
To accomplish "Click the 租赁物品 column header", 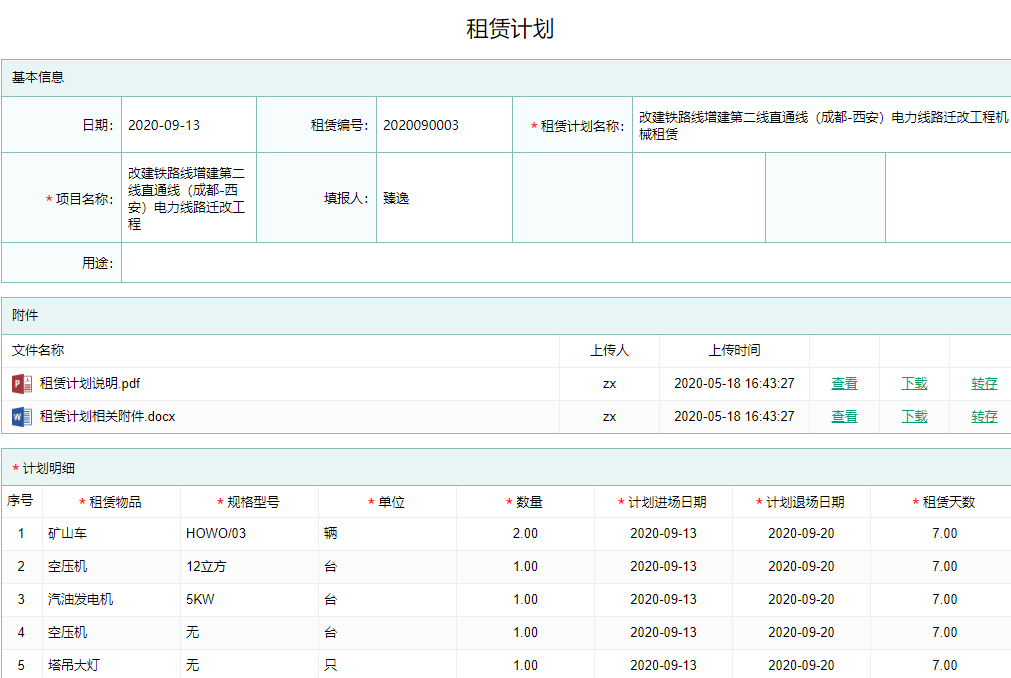I will 110,502.
